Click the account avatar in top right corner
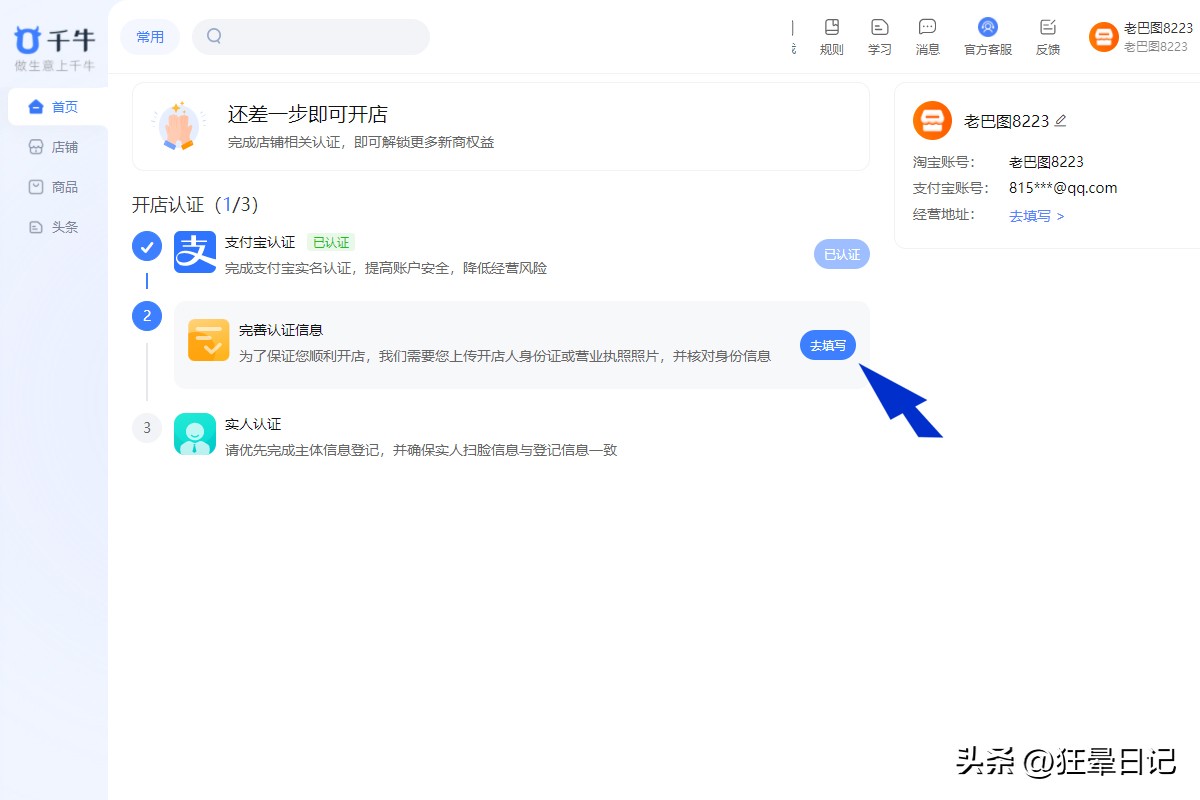Viewport: 1200px width, 800px height. coord(1103,36)
